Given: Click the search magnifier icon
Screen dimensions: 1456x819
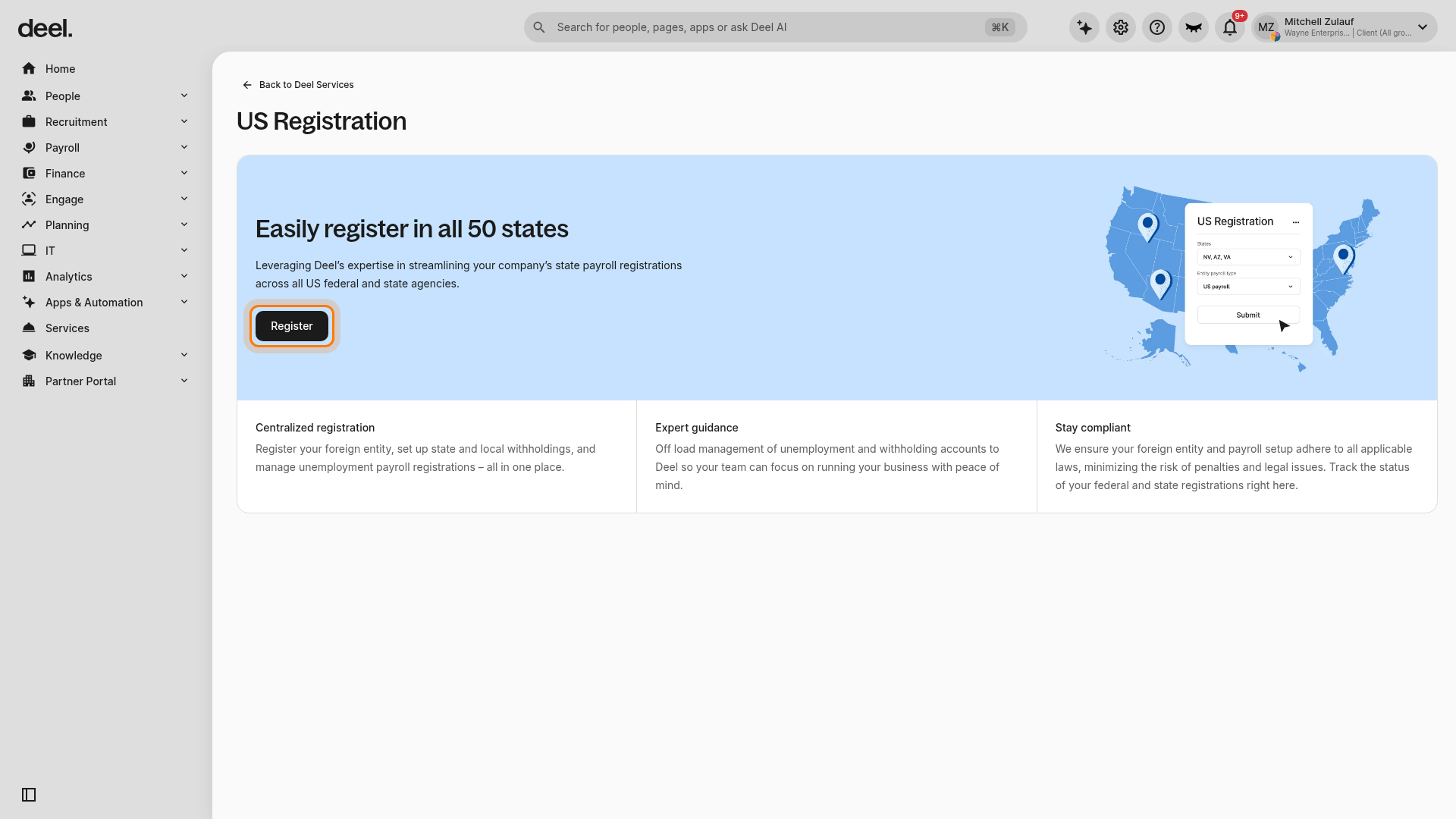Looking at the screenshot, I should point(539,27).
